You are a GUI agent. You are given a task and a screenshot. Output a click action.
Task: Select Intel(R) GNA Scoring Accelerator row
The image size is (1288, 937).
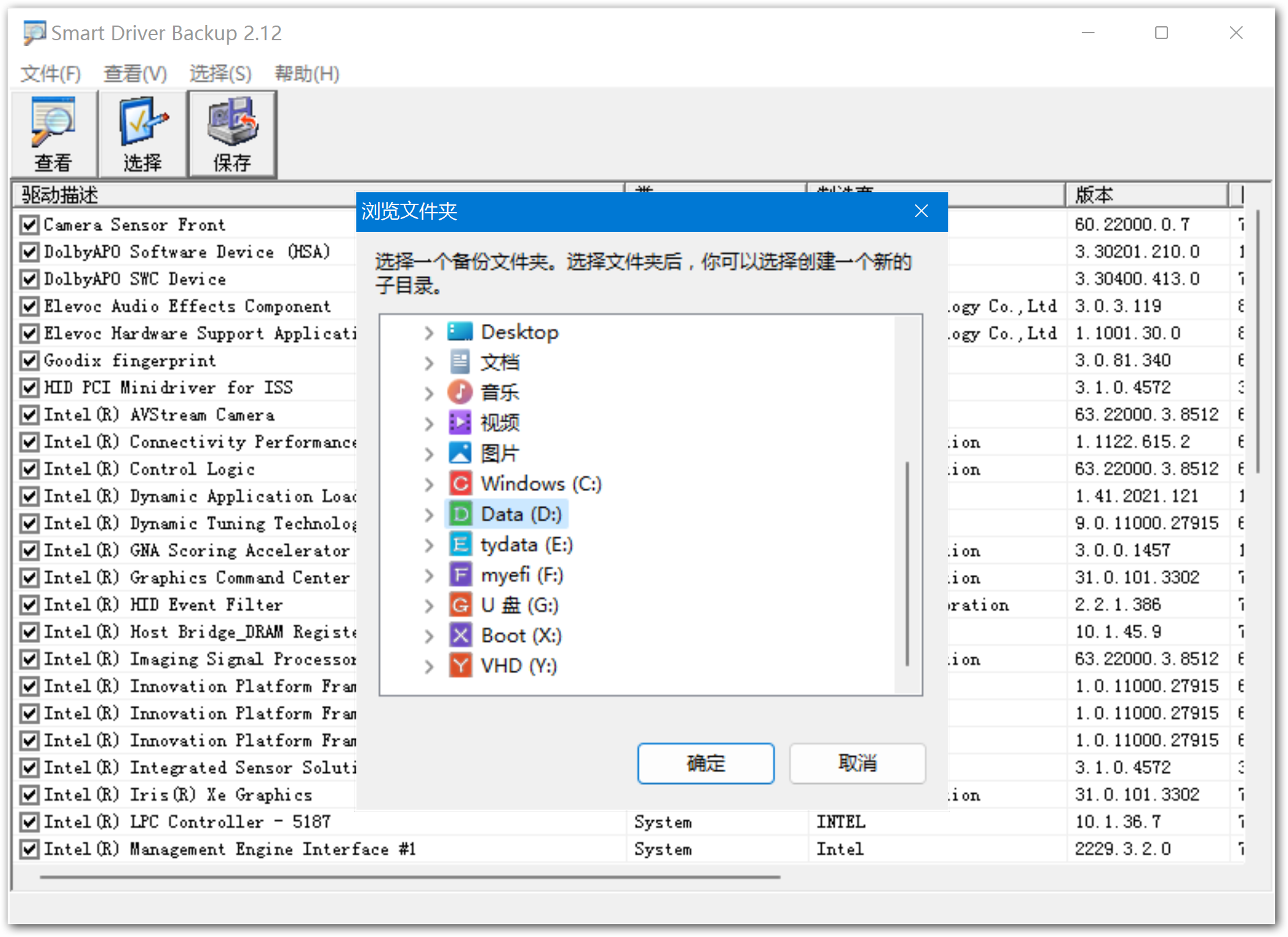[197, 550]
